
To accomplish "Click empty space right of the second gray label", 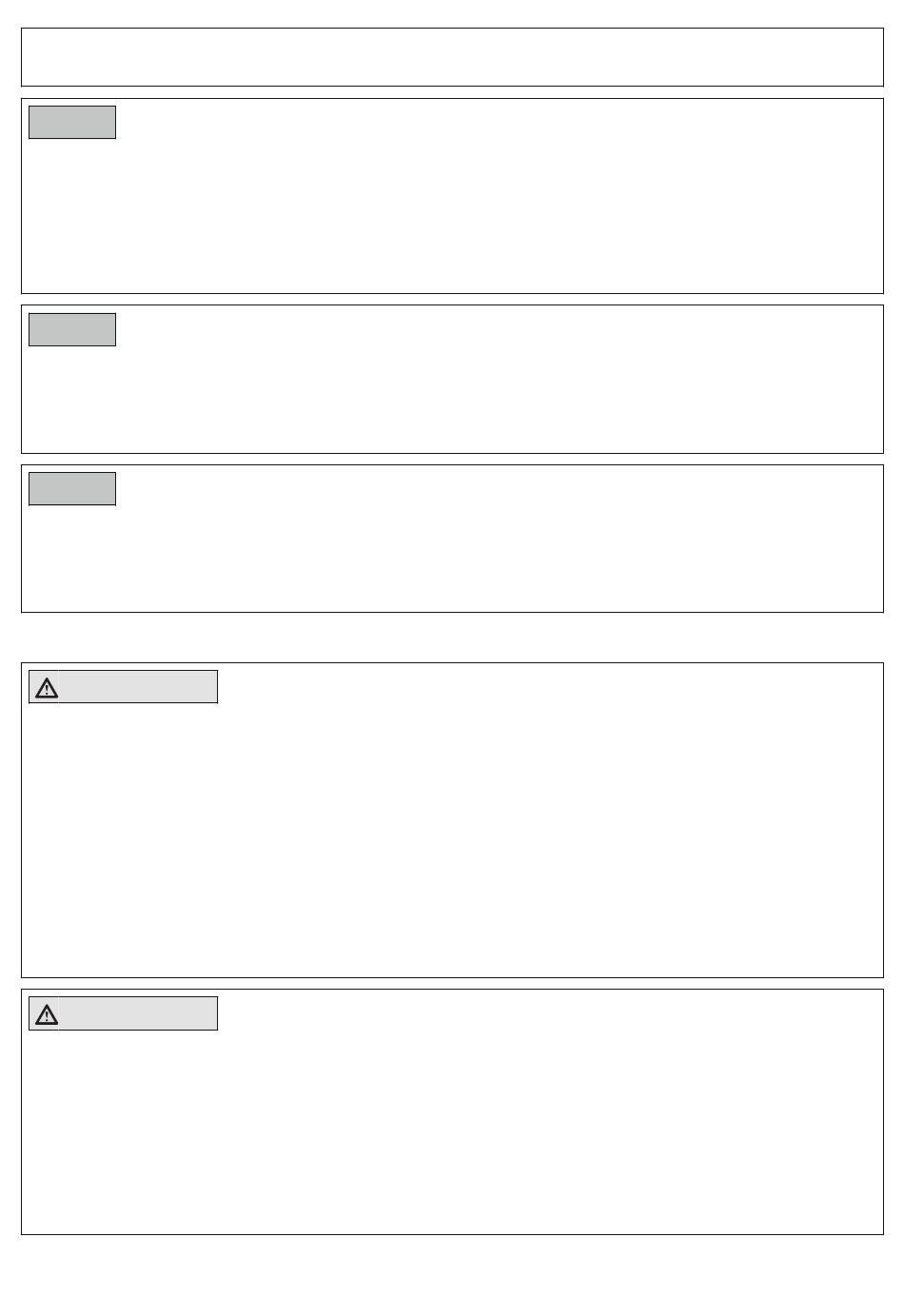I will point(498,329).
